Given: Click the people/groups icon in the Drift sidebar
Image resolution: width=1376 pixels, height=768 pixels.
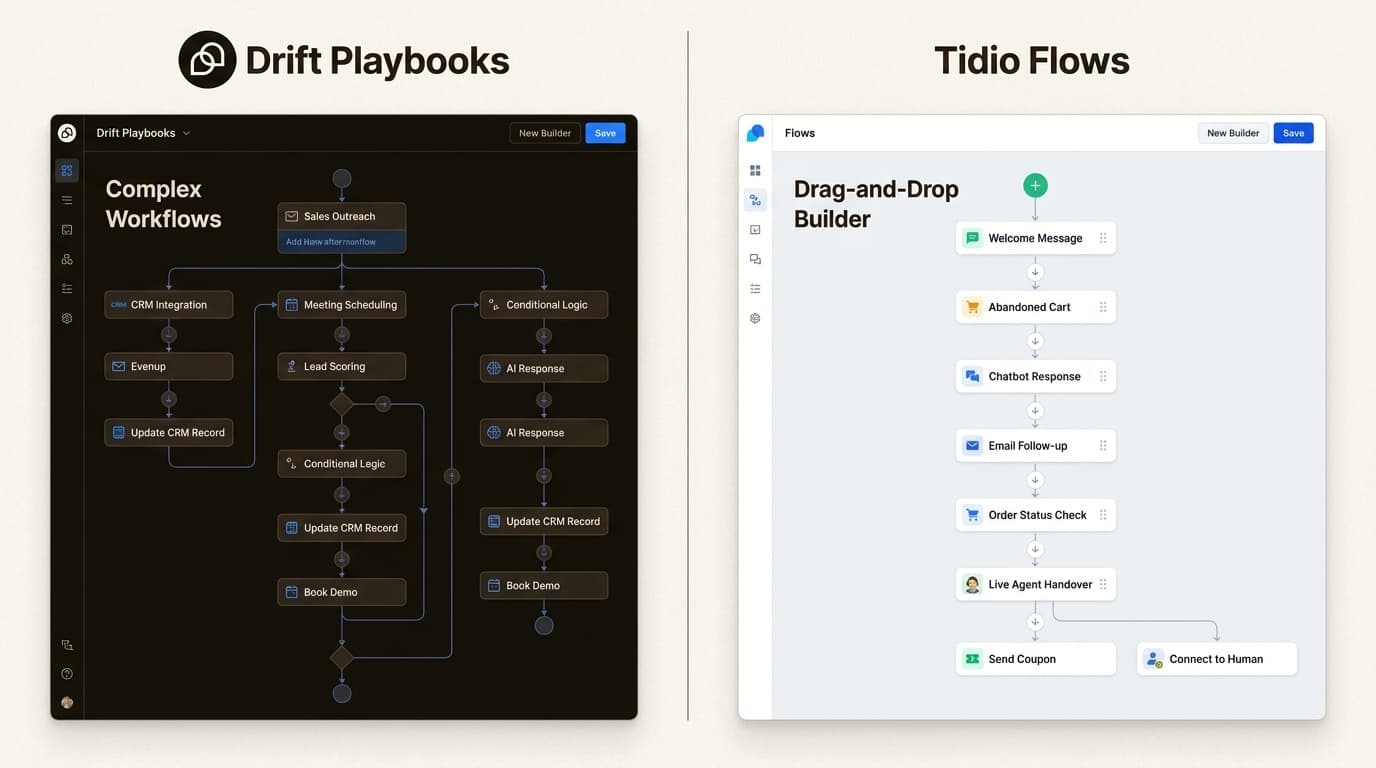Looking at the screenshot, I should point(67,259).
